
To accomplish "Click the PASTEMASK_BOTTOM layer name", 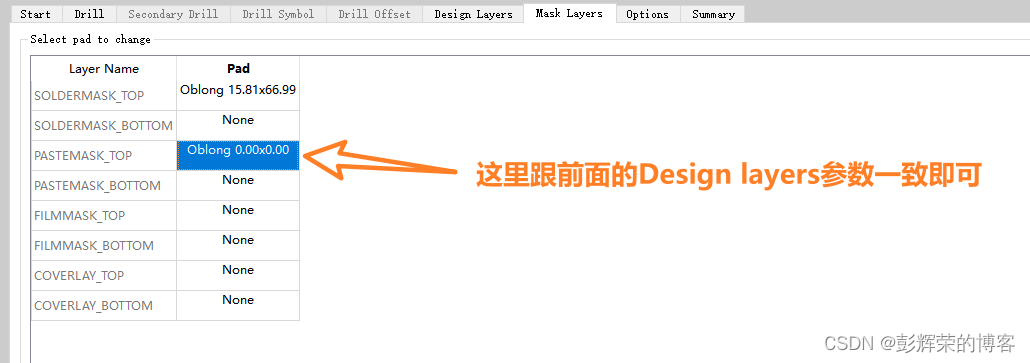I will (x=97, y=186).
